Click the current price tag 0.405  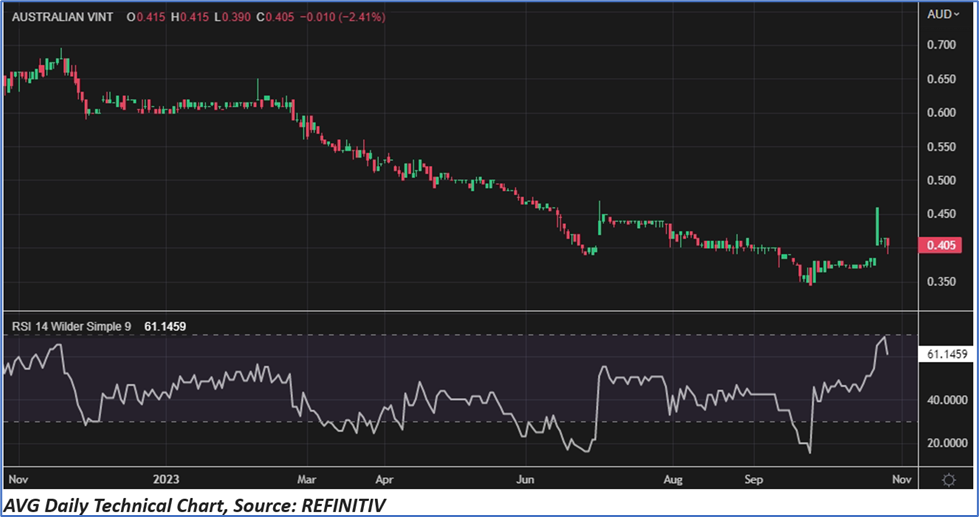(940, 245)
